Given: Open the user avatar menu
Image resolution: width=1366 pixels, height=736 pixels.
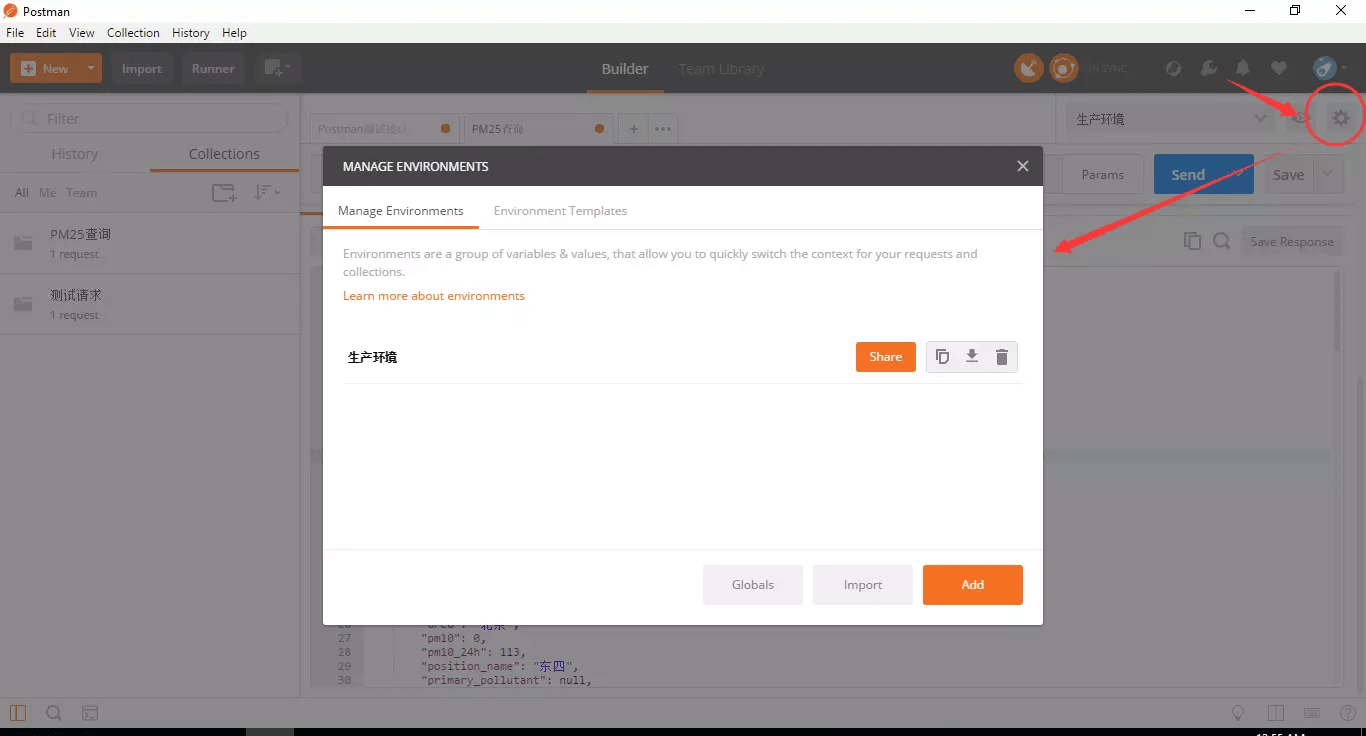Looking at the screenshot, I should 1329,68.
